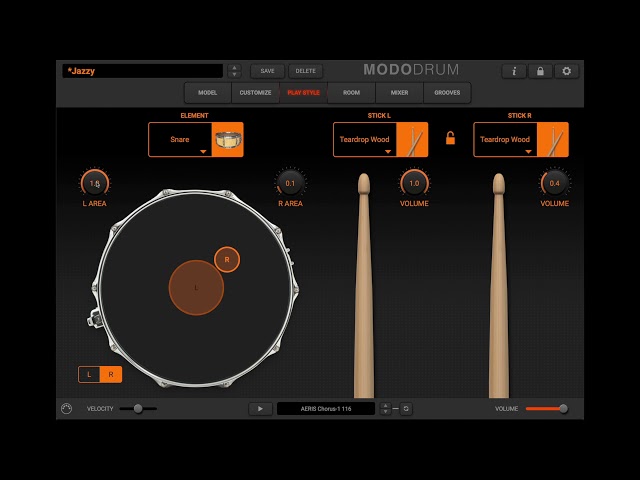Click the MIDI velocity curve icon
Image resolution: width=640 pixels, height=480 pixels.
tap(67, 409)
